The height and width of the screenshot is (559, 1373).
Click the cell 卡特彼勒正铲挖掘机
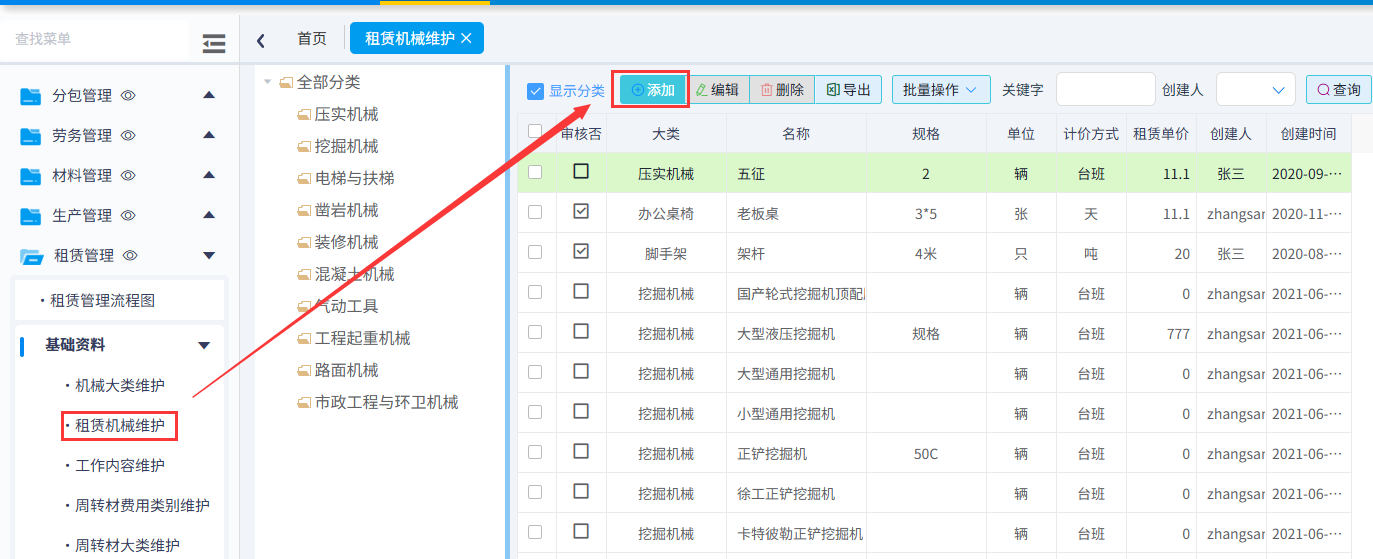[x=796, y=533]
